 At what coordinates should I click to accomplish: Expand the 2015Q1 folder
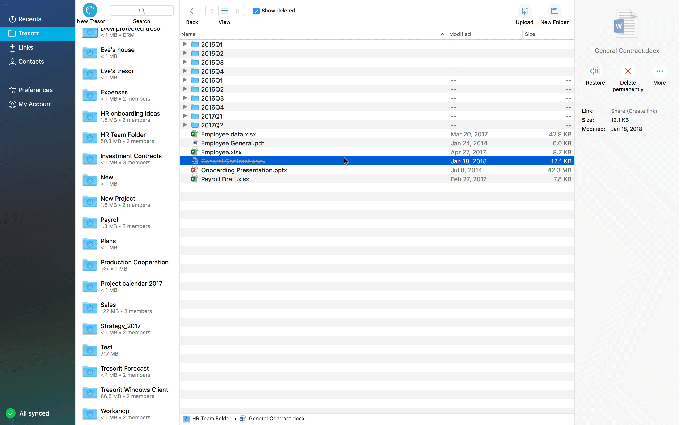(185, 44)
